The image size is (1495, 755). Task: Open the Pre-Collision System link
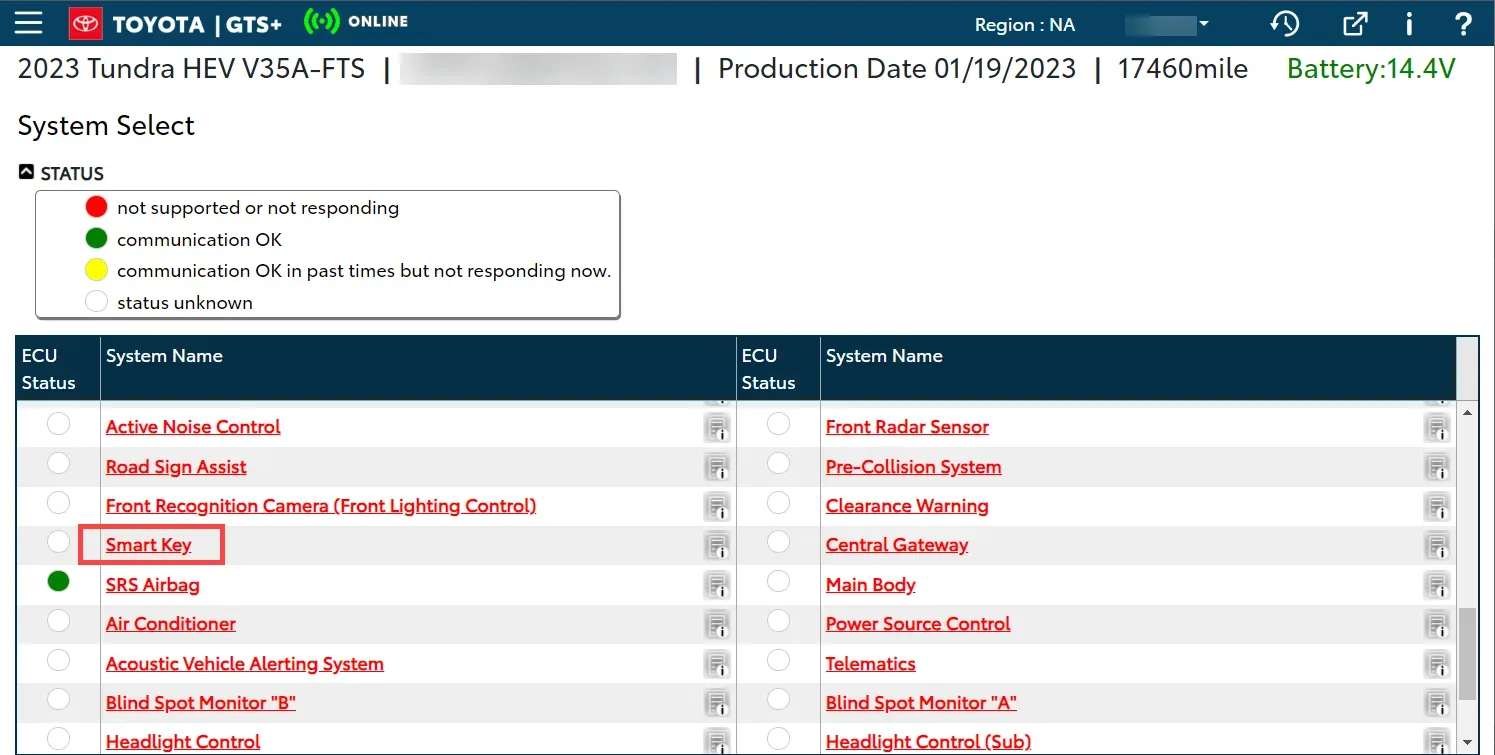click(x=913, y=467)
